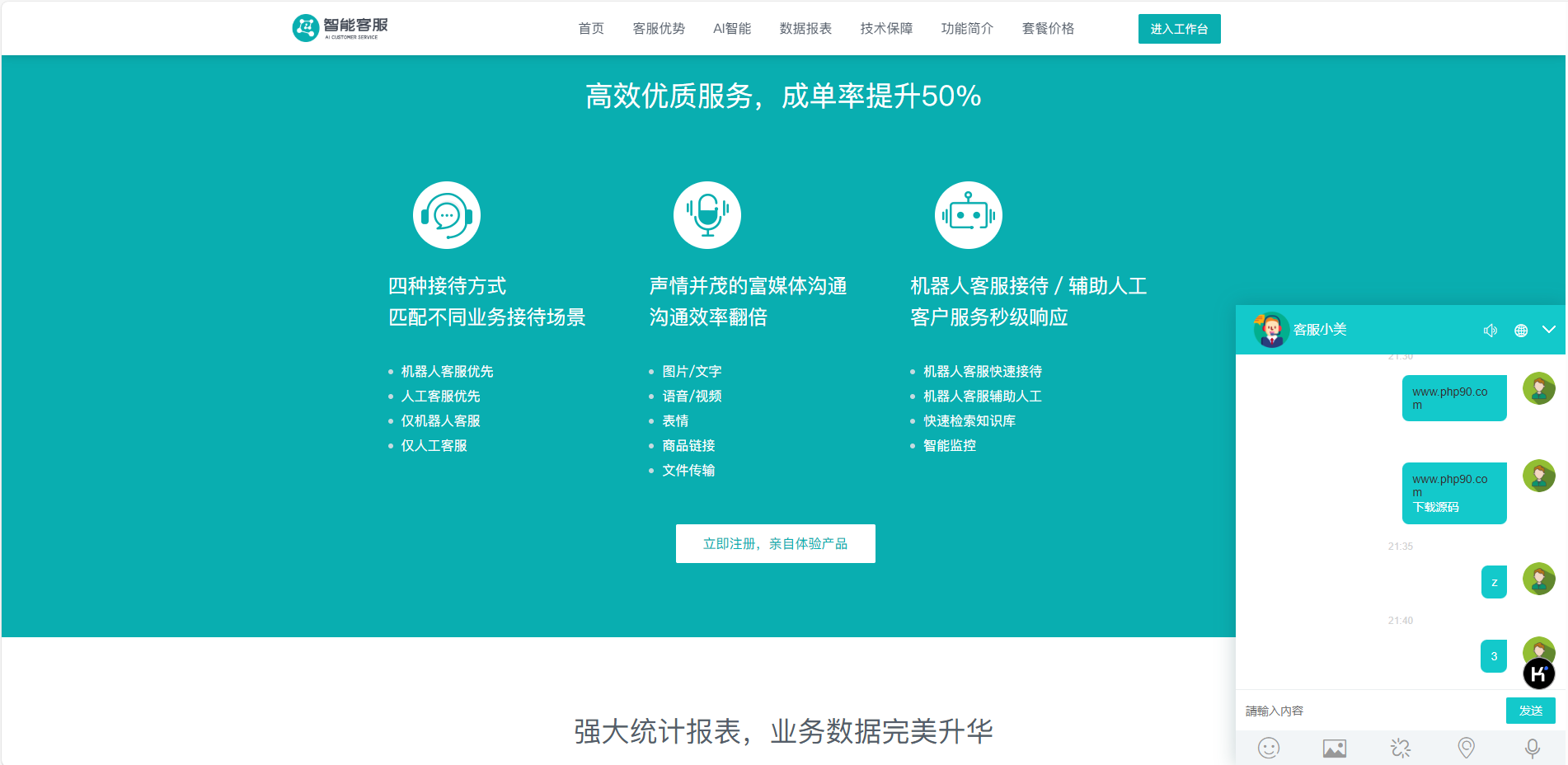
Task: Mute chat sound with speaker icon
Action: click(1491, 331)
